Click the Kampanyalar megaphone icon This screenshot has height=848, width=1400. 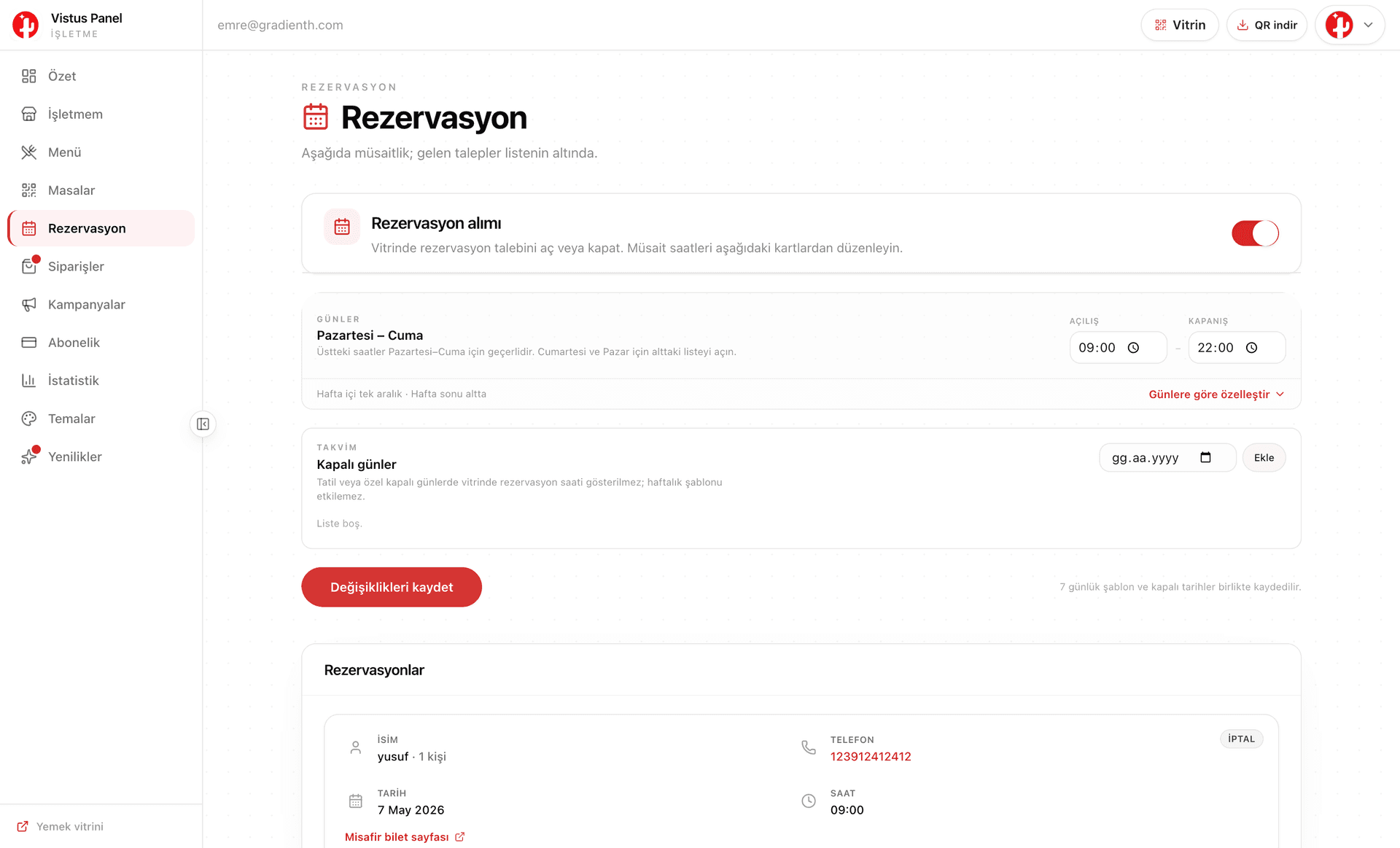[29, 304]
